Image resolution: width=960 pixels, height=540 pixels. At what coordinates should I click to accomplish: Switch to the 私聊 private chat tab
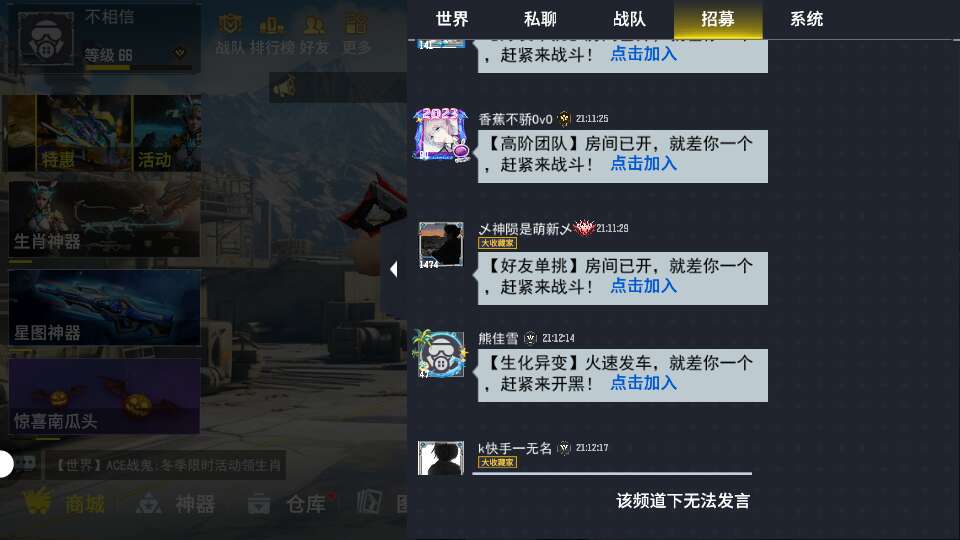click(x=540, y=19)
